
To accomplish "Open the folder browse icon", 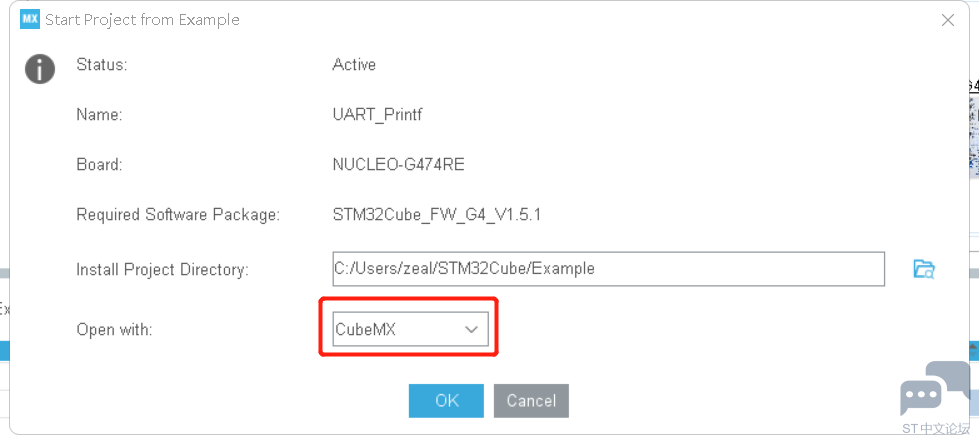I will tap(924, 269).
